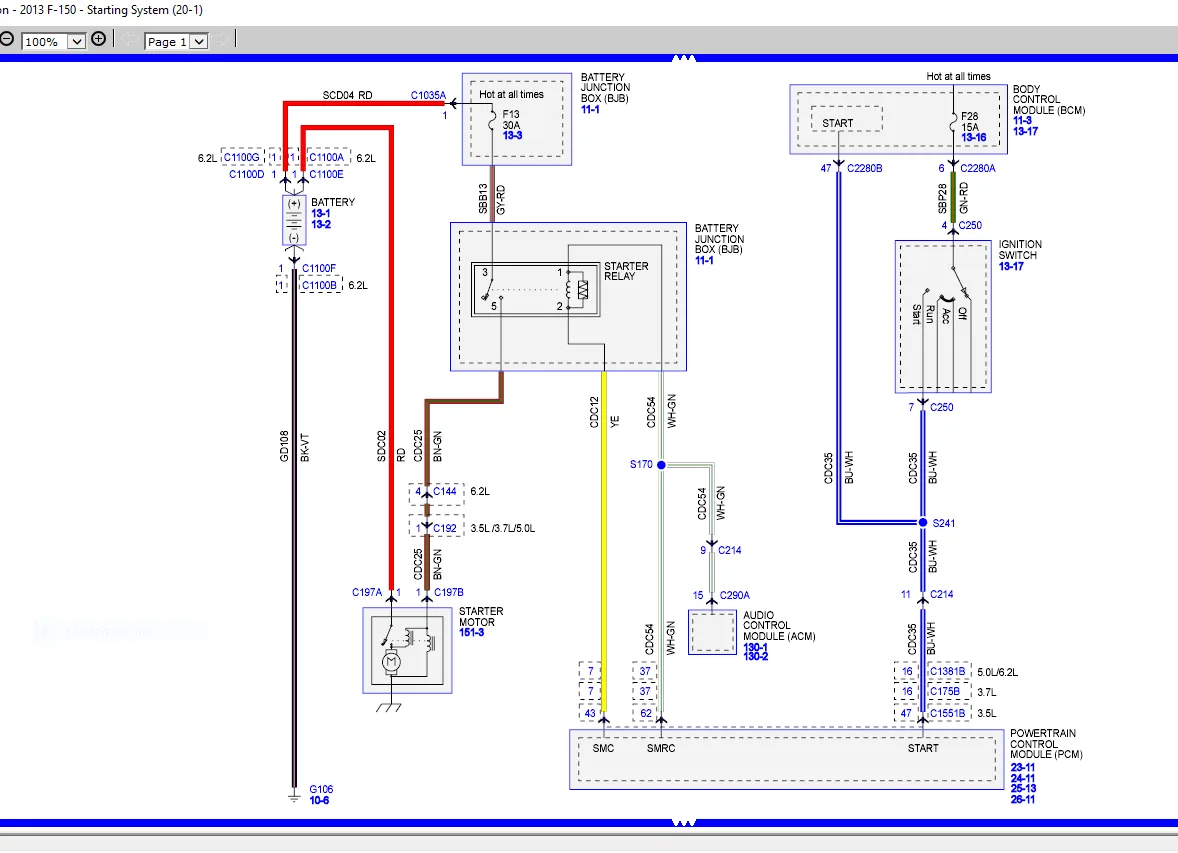Open connector link C1100G
This screenshot has height=853, width=1178.
pyautogui.click(x=241, y=157)
